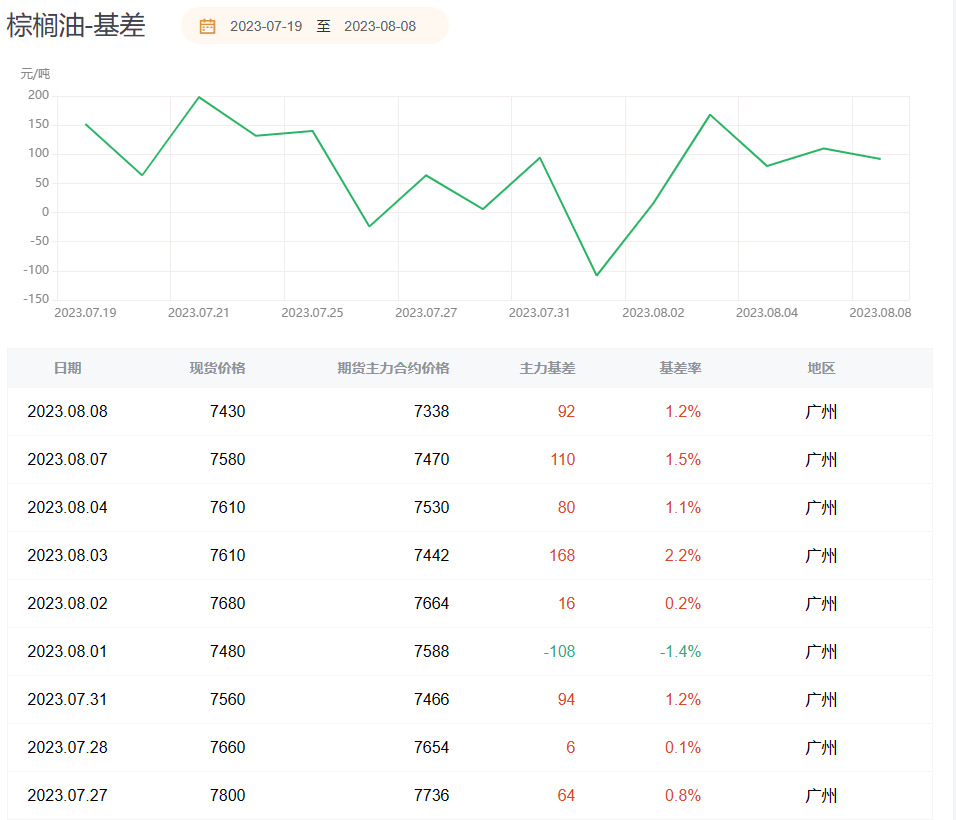Click 广州 region in the 2023.08.07 row
956x820 pixels.
(821, 460)
